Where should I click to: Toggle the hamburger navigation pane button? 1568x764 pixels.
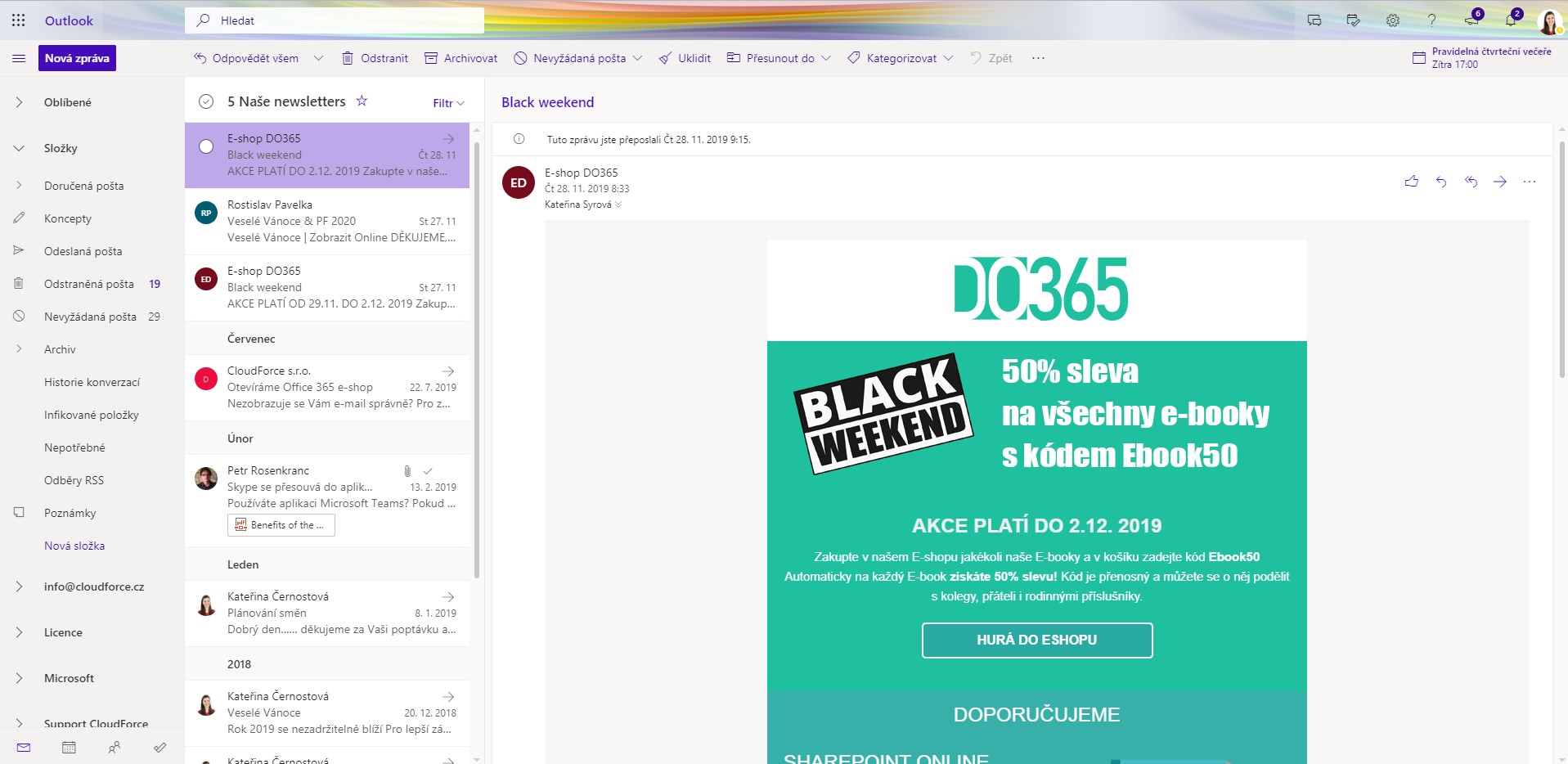pos(19,58)
